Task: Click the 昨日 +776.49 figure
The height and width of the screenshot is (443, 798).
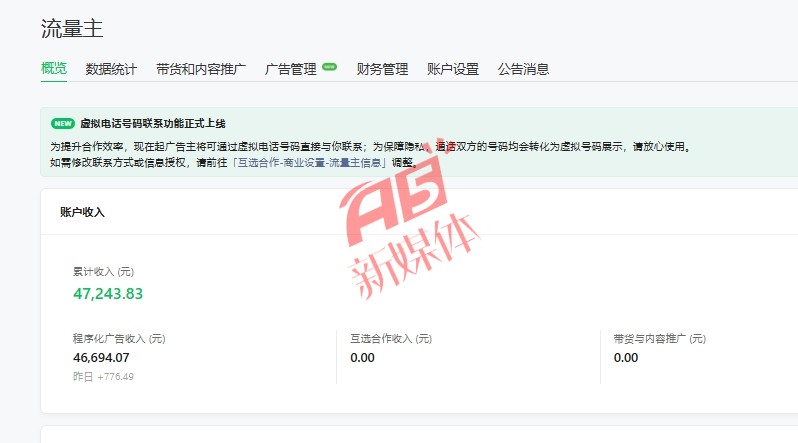Action: tap(103, 377)
